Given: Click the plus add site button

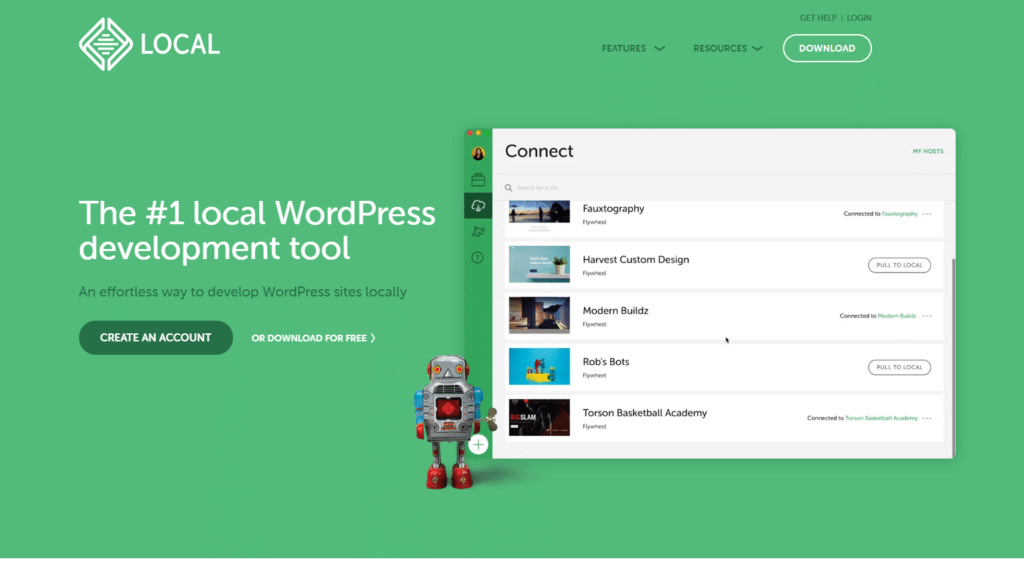Looking at the screenshot, I should [478, 445].
